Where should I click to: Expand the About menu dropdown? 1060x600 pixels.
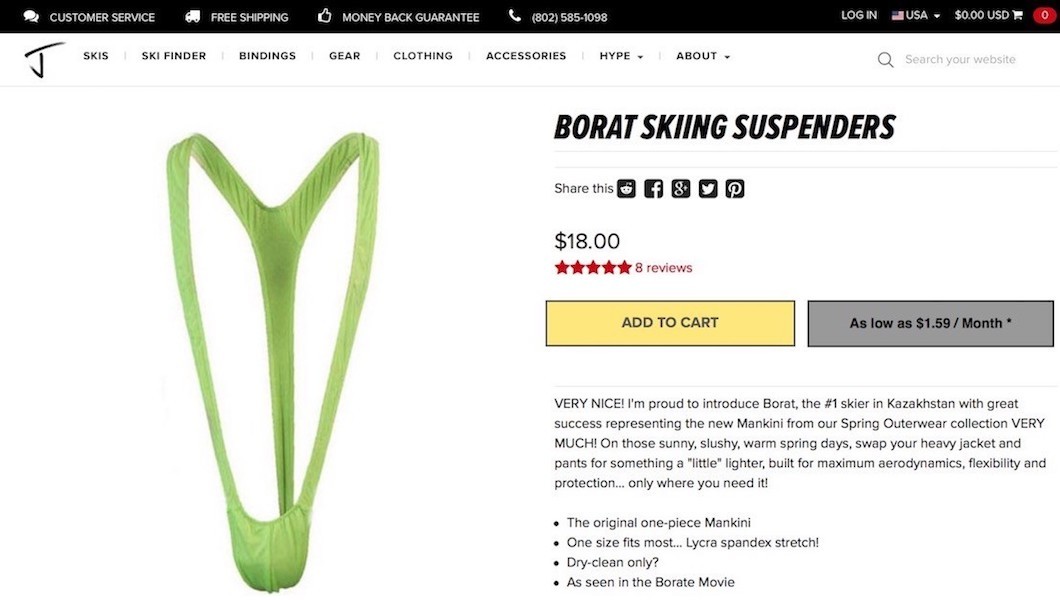703,56
